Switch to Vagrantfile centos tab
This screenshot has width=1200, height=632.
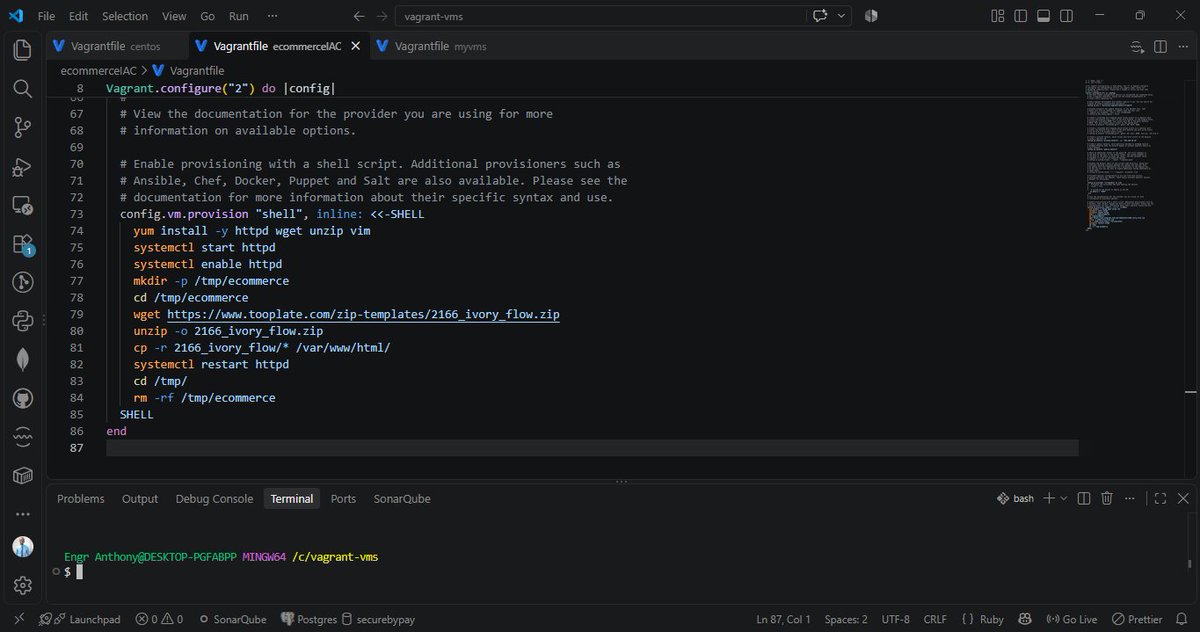(116, 46)
